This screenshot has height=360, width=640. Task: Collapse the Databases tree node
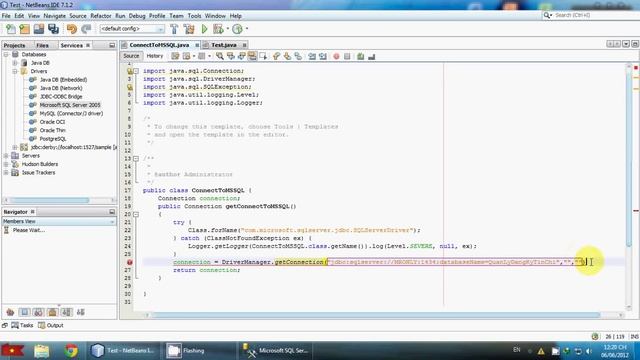pos(6,54)
